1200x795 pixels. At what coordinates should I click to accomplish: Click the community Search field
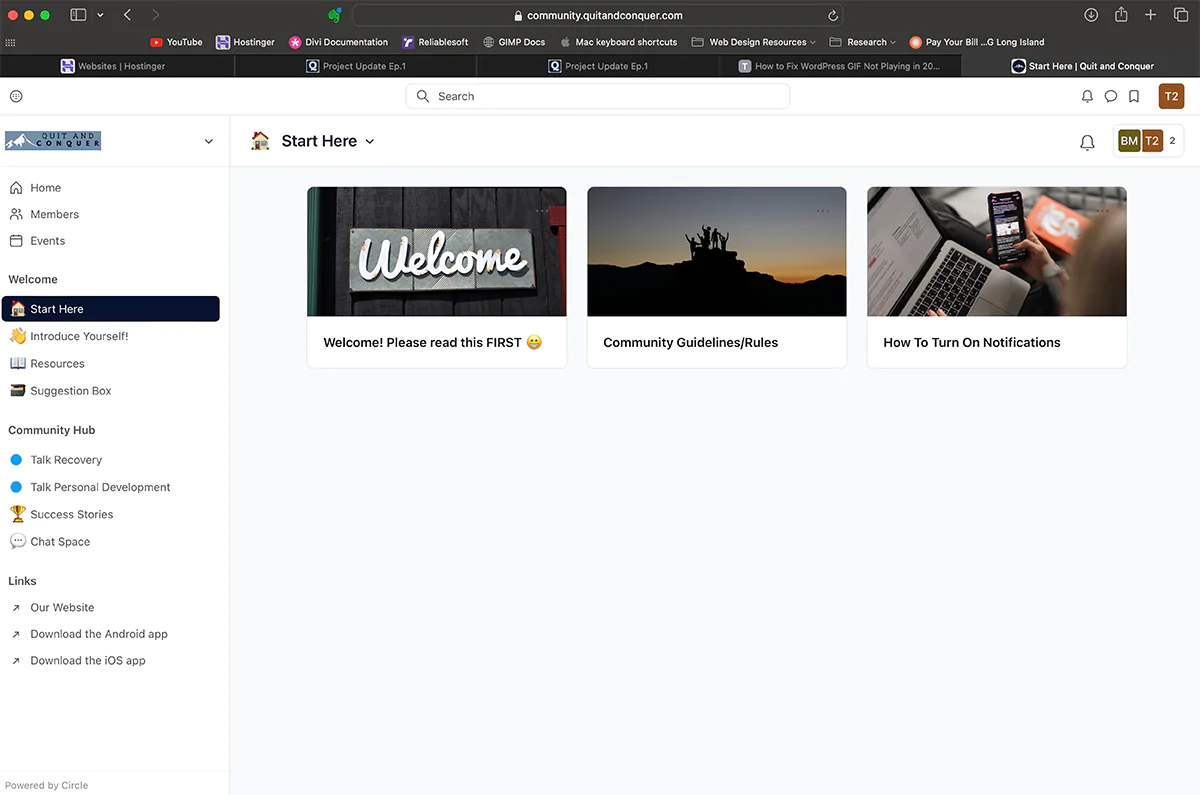click(597, 96)
